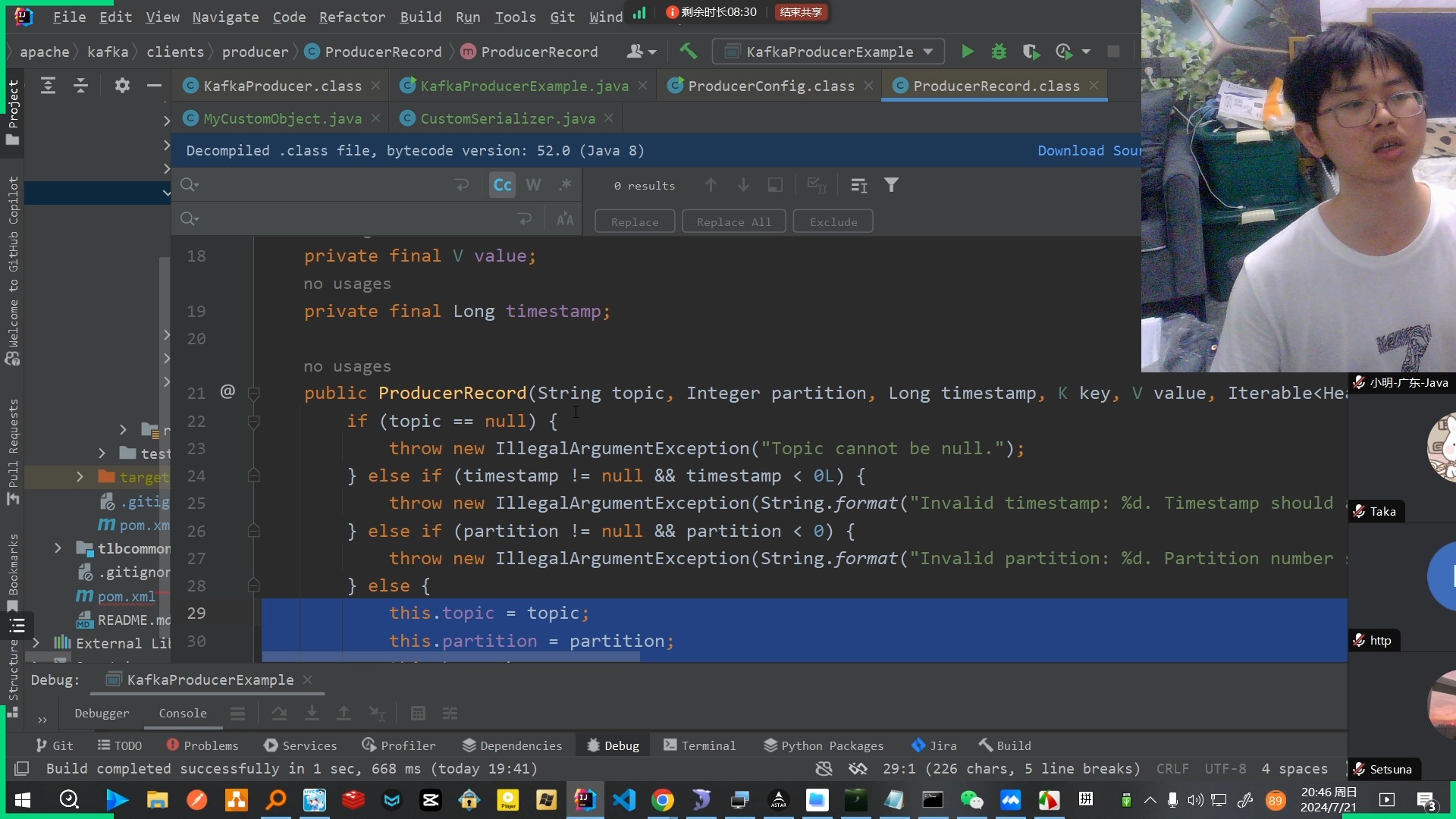Open search results in find window icon
The image size is (1456, 819).
[x=775, y=185]
